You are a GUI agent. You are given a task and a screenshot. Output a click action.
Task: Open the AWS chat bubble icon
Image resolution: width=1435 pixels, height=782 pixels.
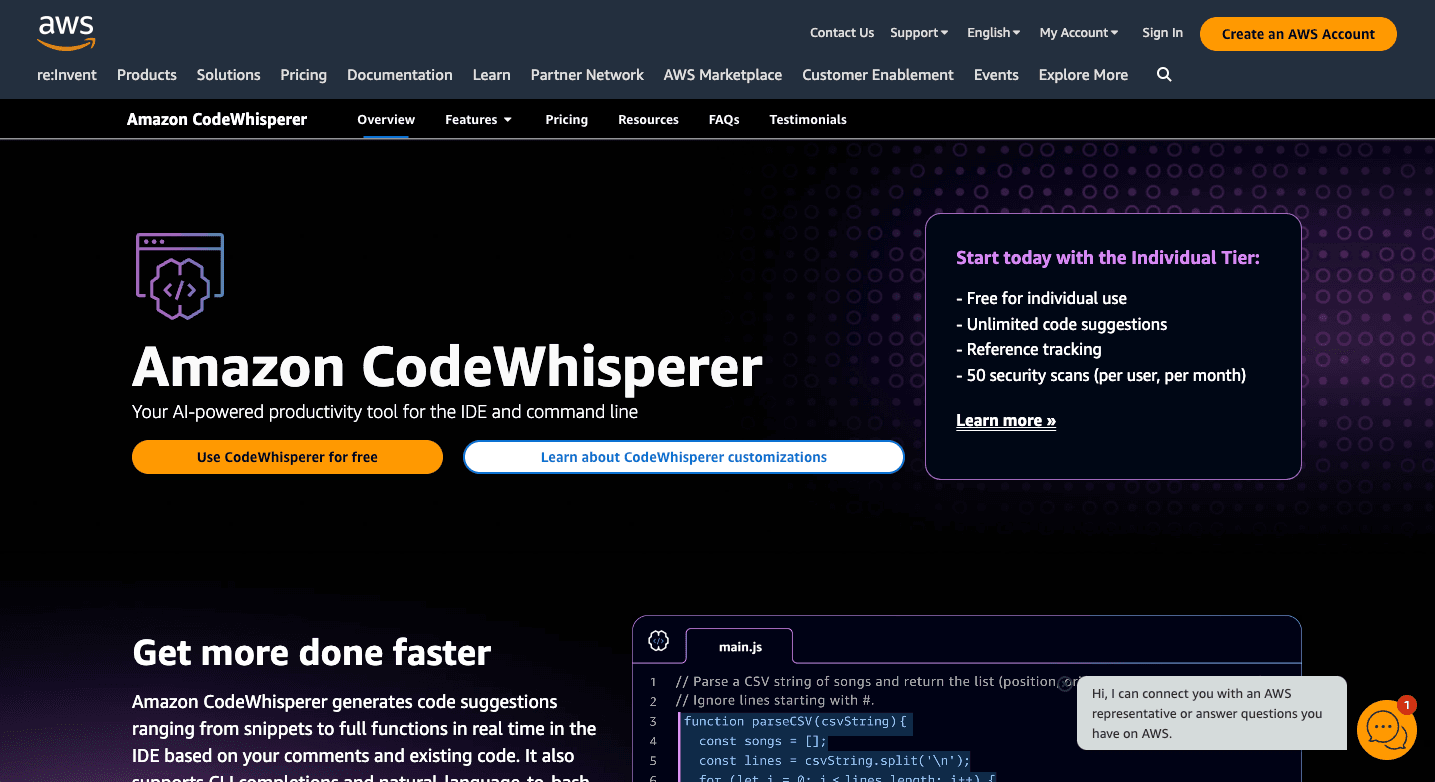tap(1386, 730)
